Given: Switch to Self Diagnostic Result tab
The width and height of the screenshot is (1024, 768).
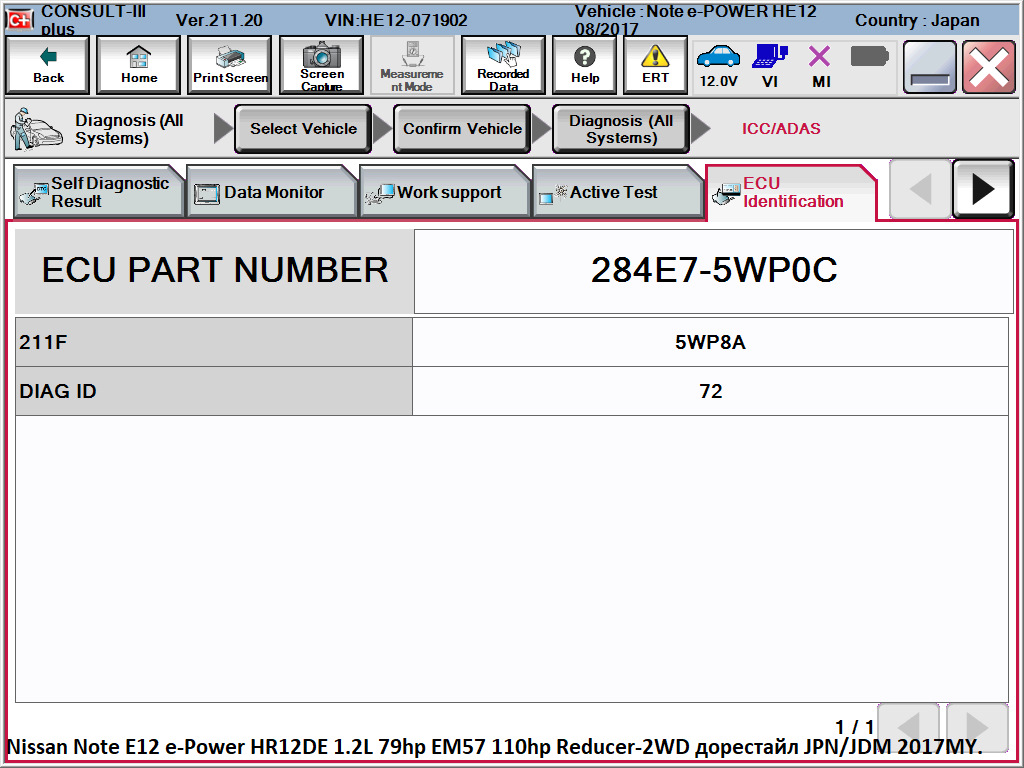Looking at the screenshot, I should click(98, 192).
